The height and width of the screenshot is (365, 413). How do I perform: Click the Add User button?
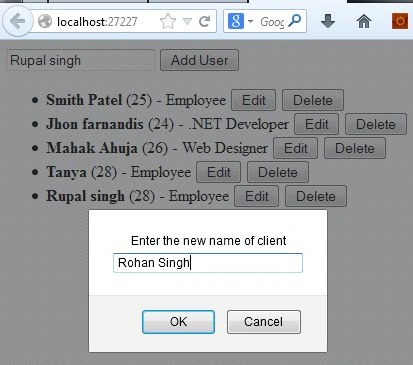coord(199,60)
